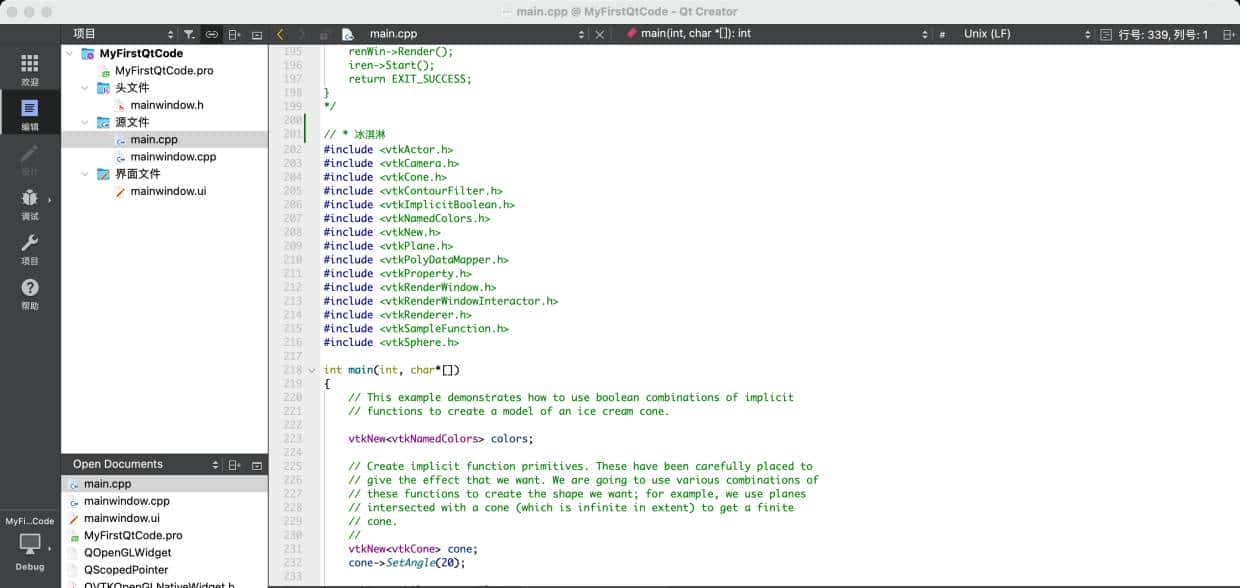This screenshot has height=588, width=1240.
Task: Open 项目 (Projects) mode in sidebar
Action: pos(29,249)
